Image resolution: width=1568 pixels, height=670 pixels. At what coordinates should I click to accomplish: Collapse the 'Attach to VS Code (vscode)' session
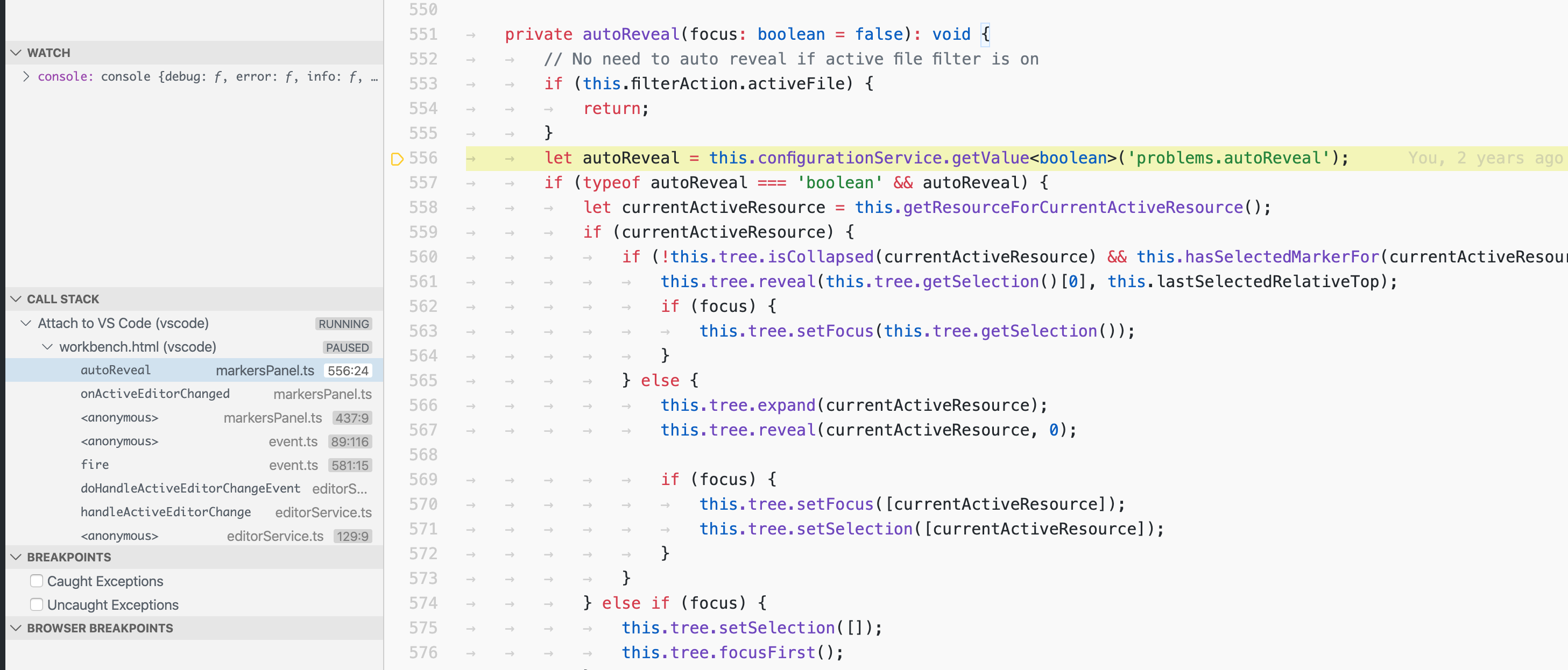tap(26, 323)
